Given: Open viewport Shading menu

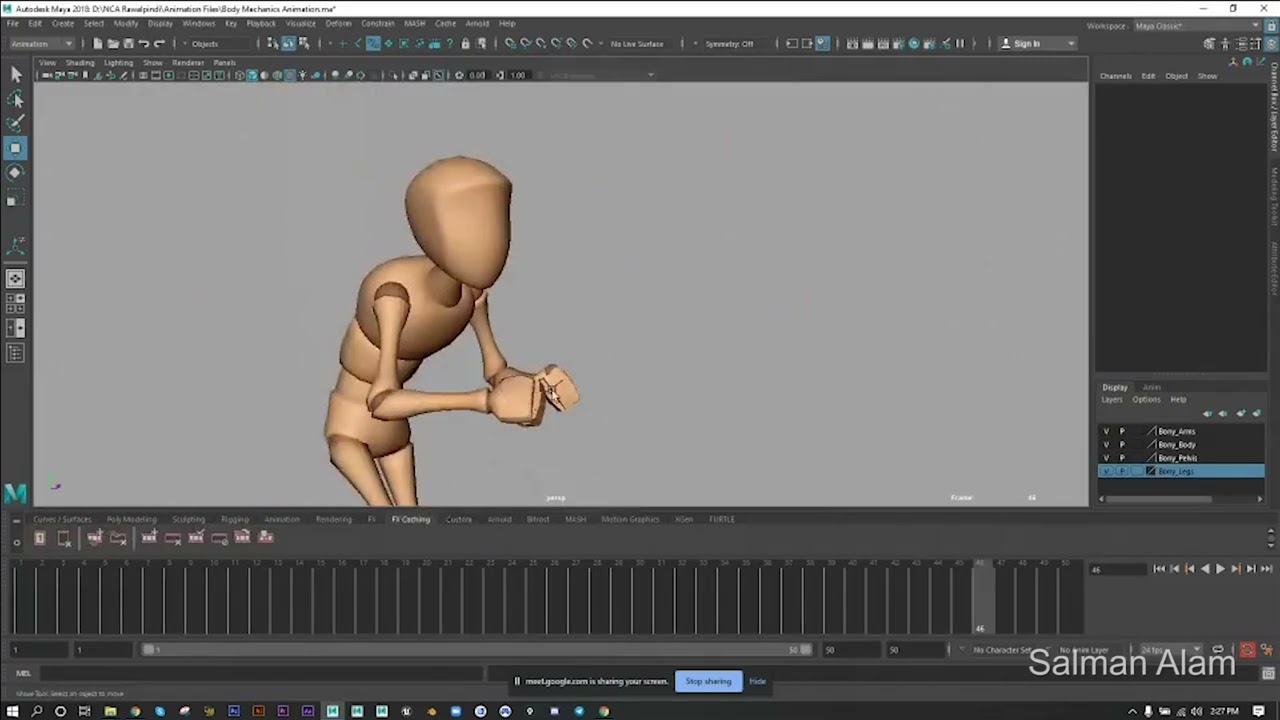Looking at the screenshot, I should (80, 62).
